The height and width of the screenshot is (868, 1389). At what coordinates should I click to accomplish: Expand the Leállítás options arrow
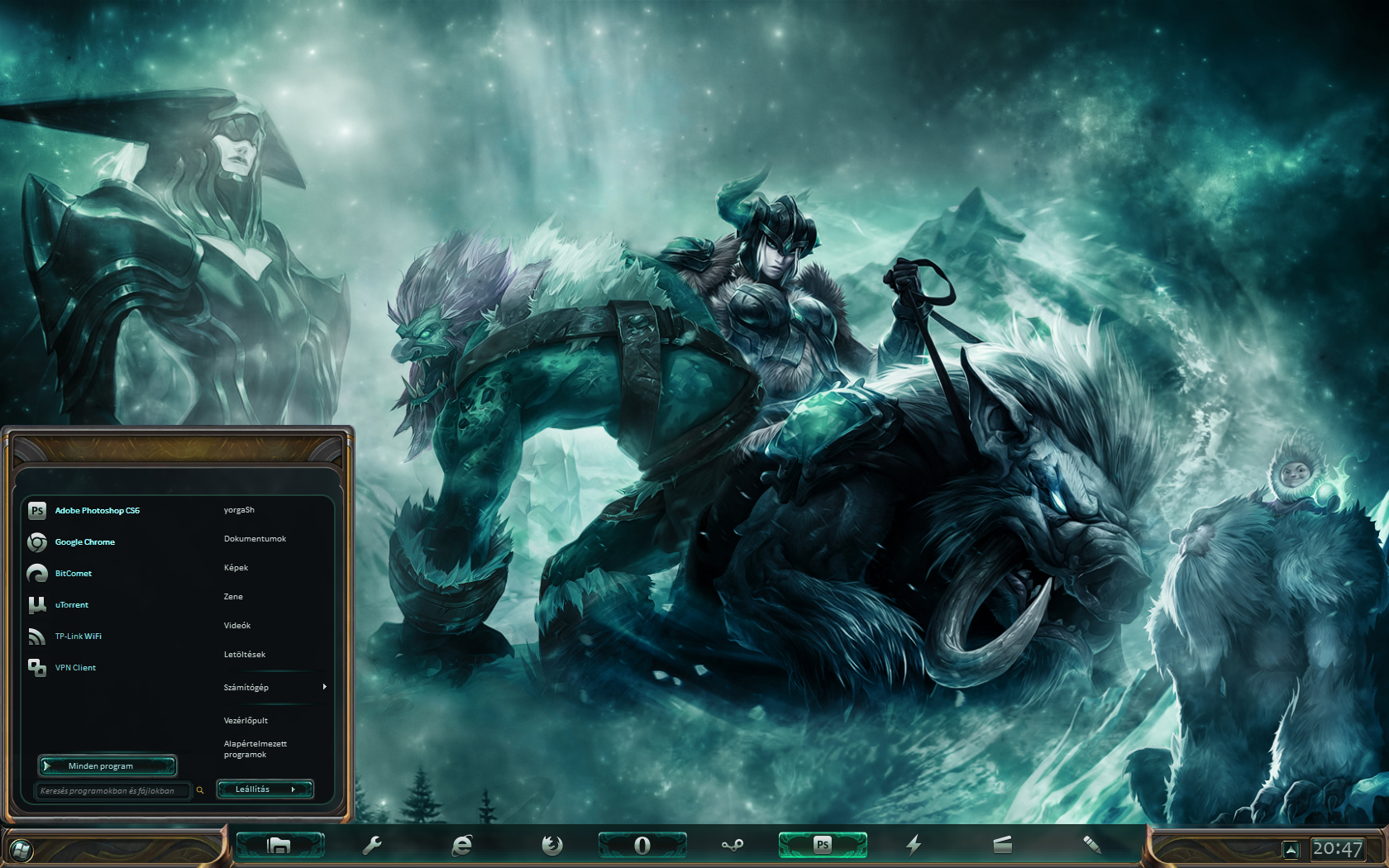coord(294,789)
